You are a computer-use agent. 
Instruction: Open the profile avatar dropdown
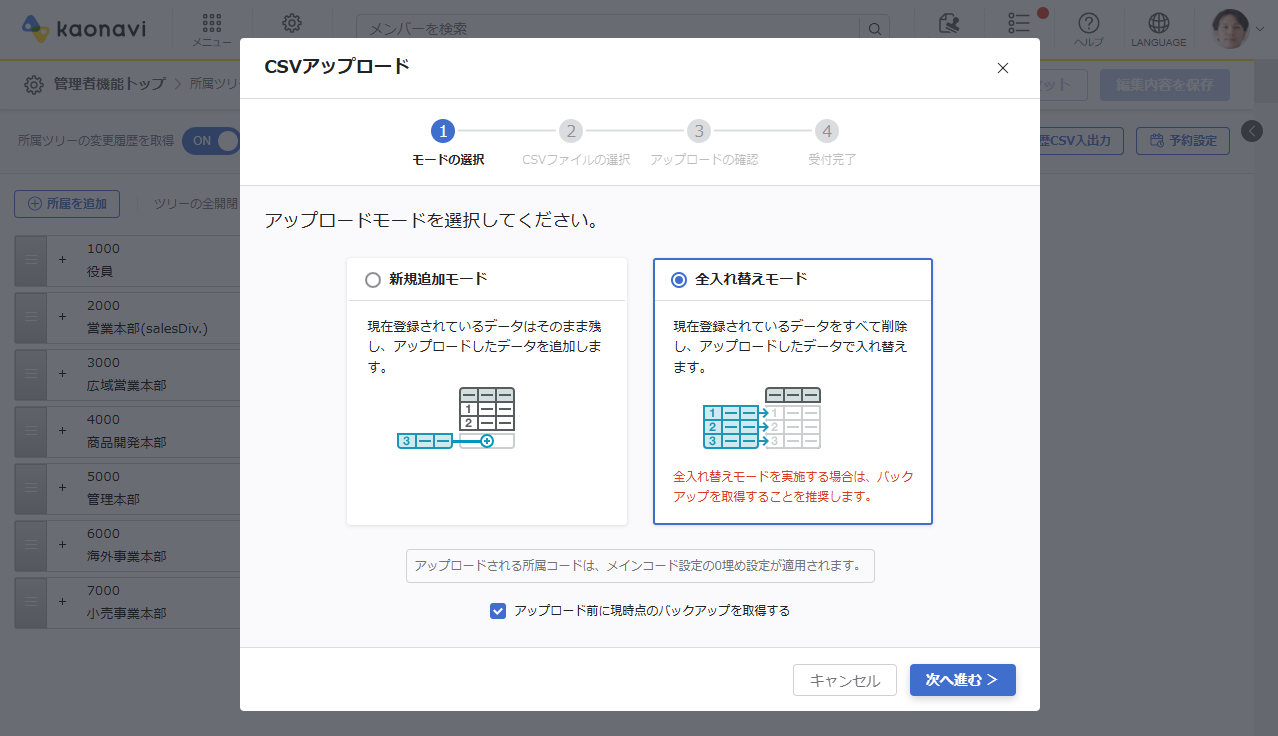1233,29
